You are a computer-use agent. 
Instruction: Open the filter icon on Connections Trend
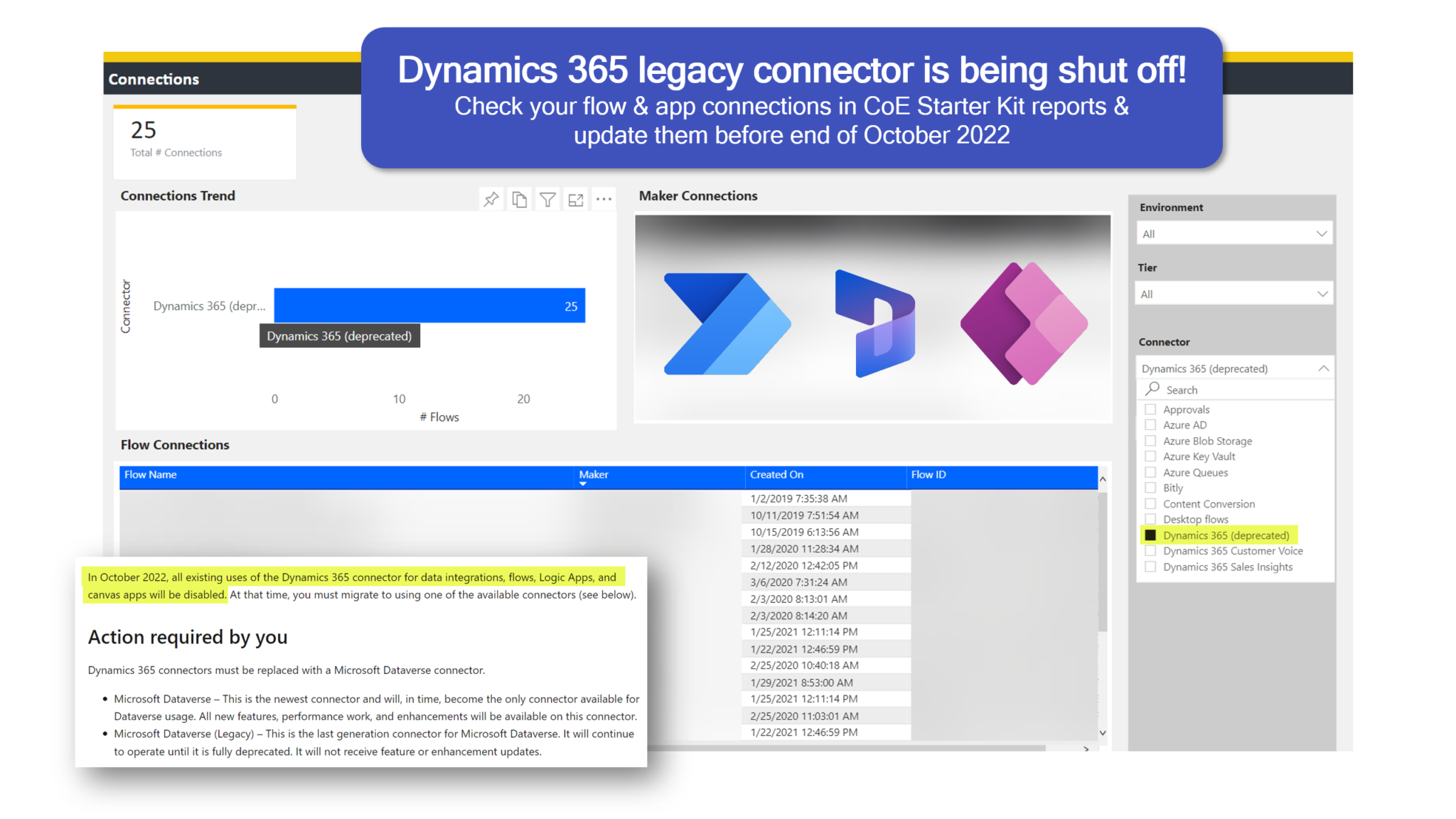tap(547, 200)
